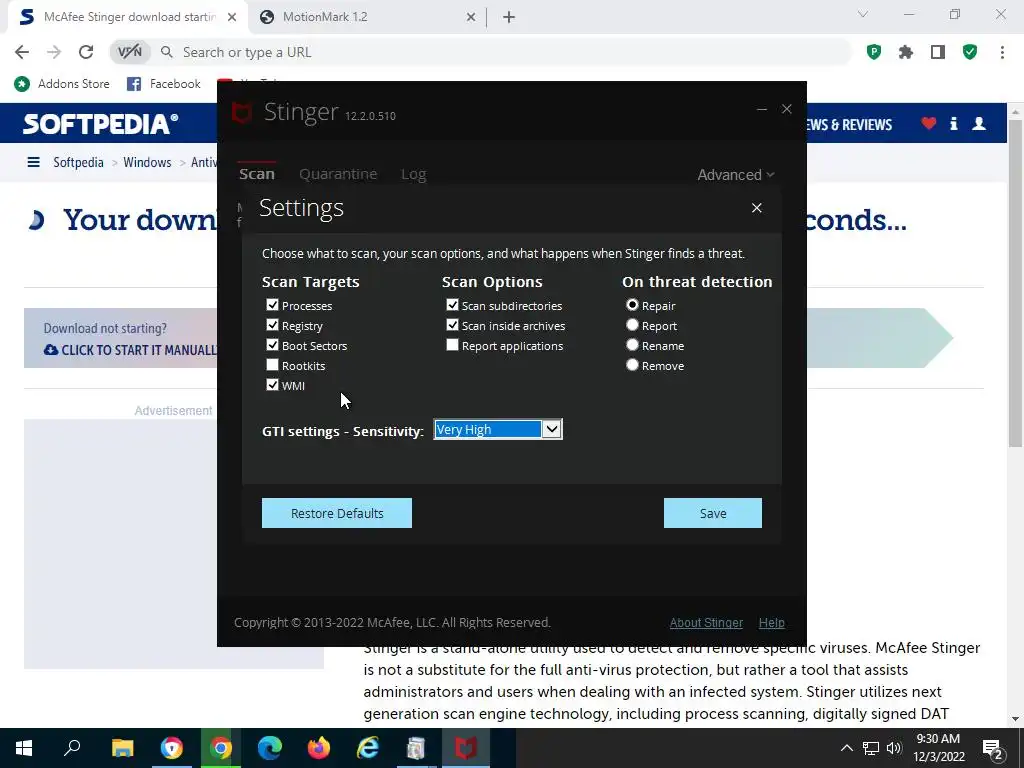
Task: Click the Softpedia breadcrumb link
Action: pos(78,162)
